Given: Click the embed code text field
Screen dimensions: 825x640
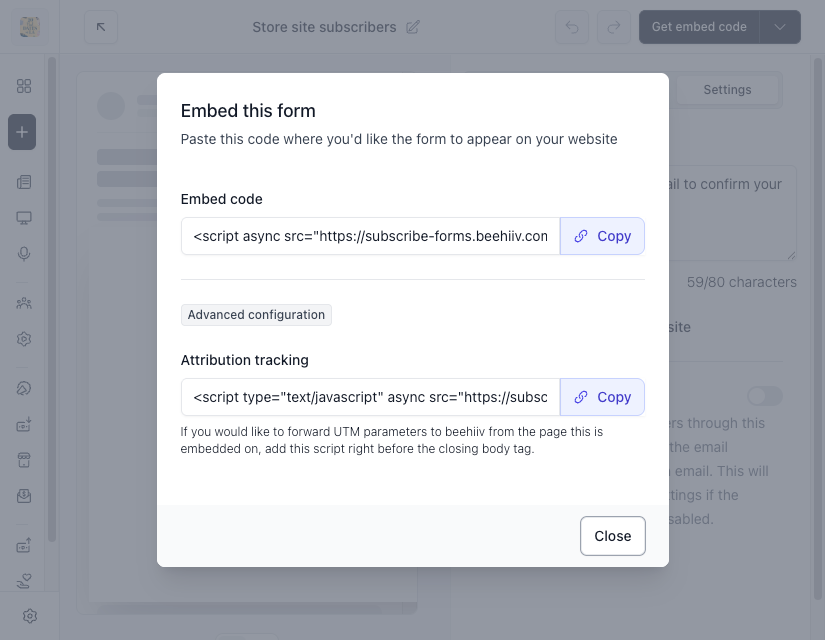Looking at the screenshot, I should click(370, 236).
